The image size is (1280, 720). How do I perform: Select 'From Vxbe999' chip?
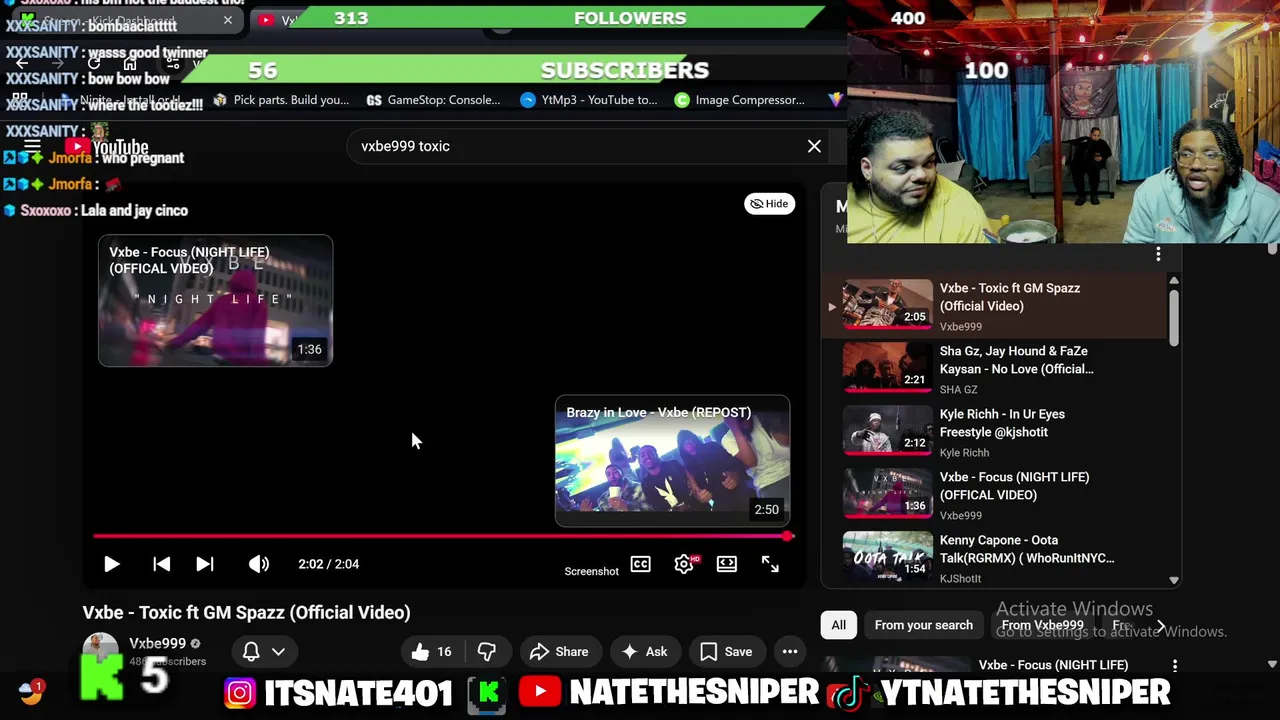[x=1042, y=625]
